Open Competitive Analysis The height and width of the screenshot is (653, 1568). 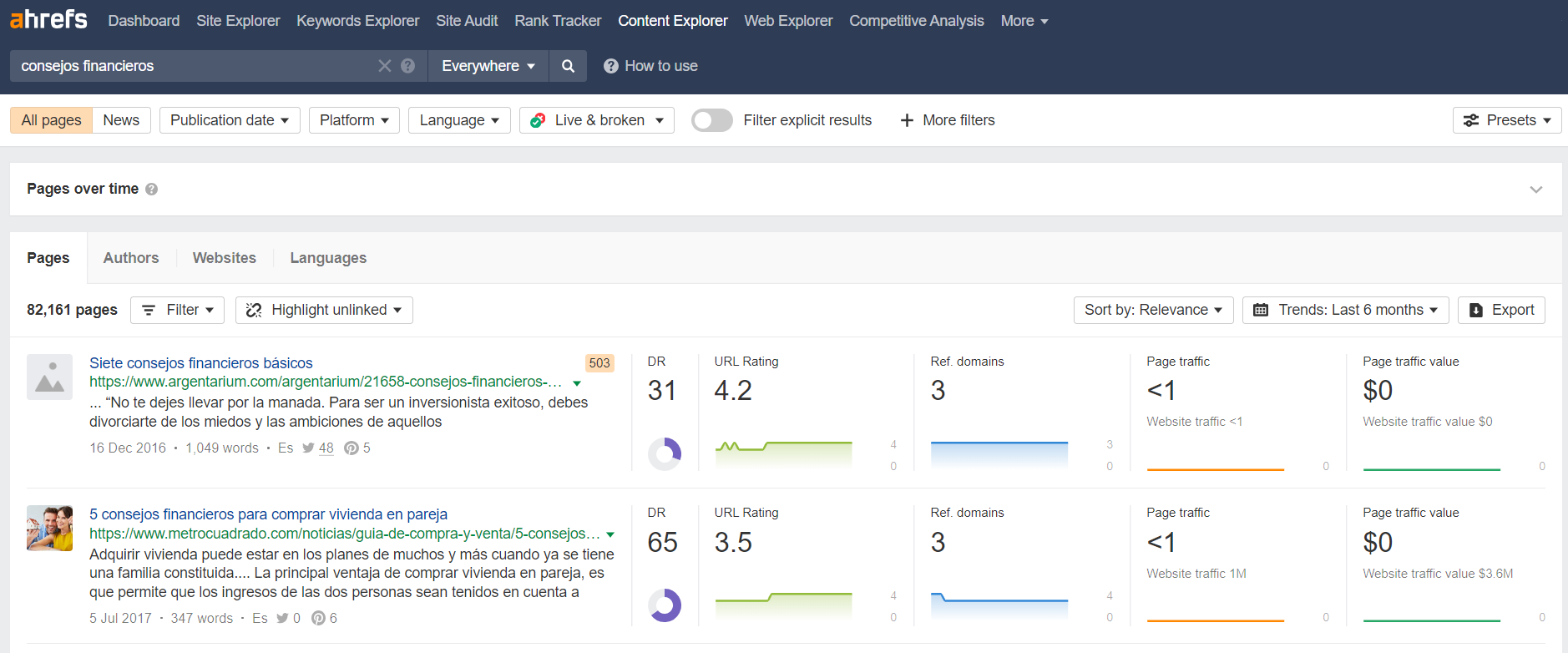pos(917,21)
